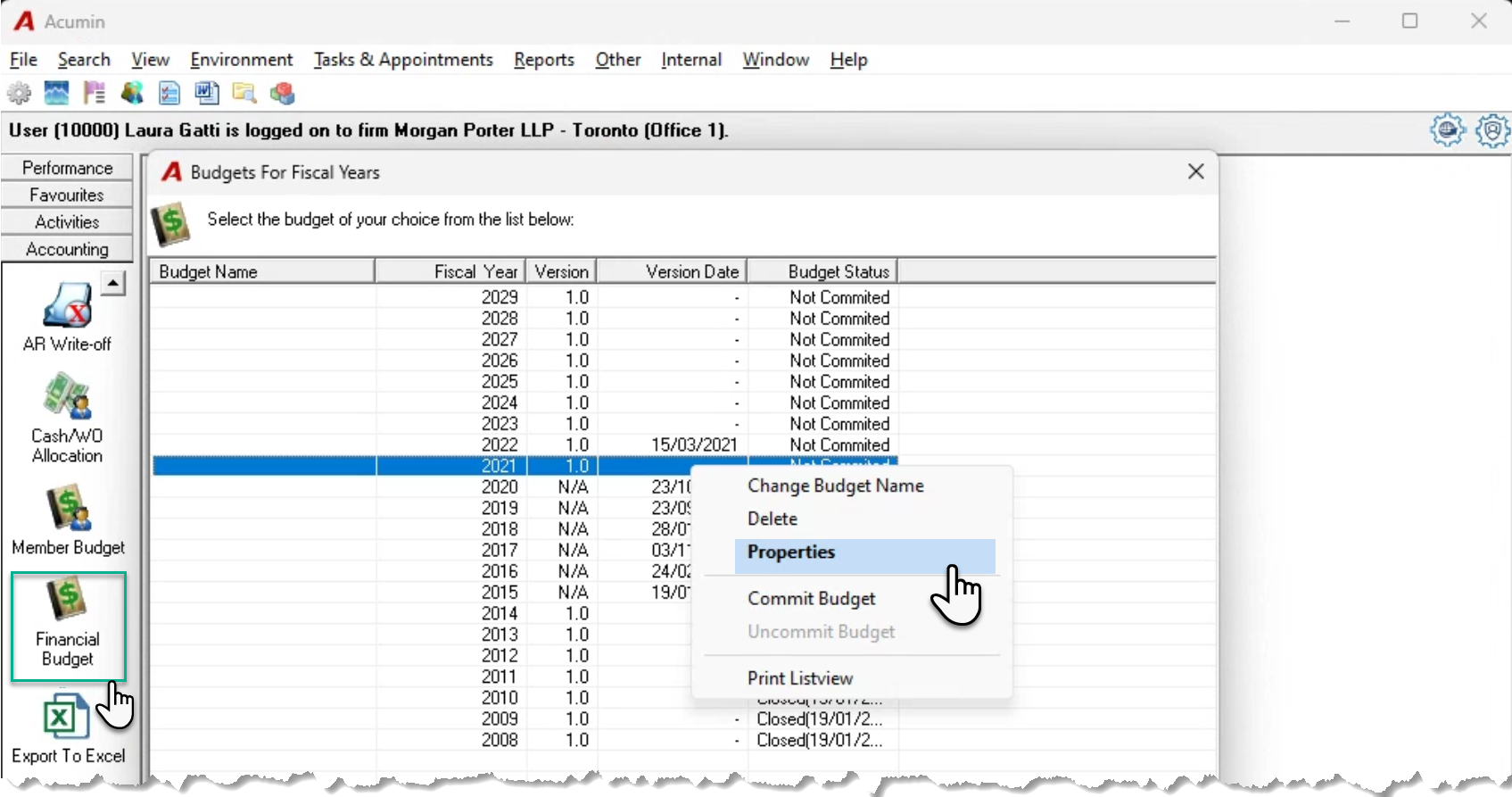The height and width of the screenshot is (797, 1512).
Task: Open the AR Write-off sidebar icon
Action: pos(68,318)
